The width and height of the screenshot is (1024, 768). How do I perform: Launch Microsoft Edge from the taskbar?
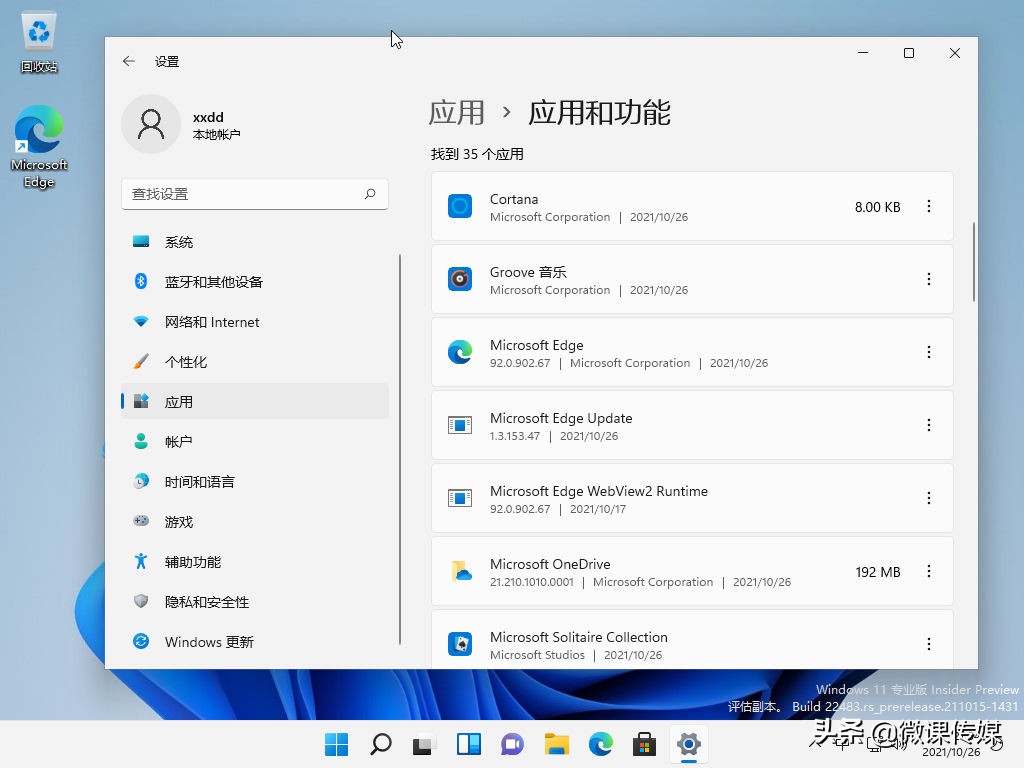point(600,744)
